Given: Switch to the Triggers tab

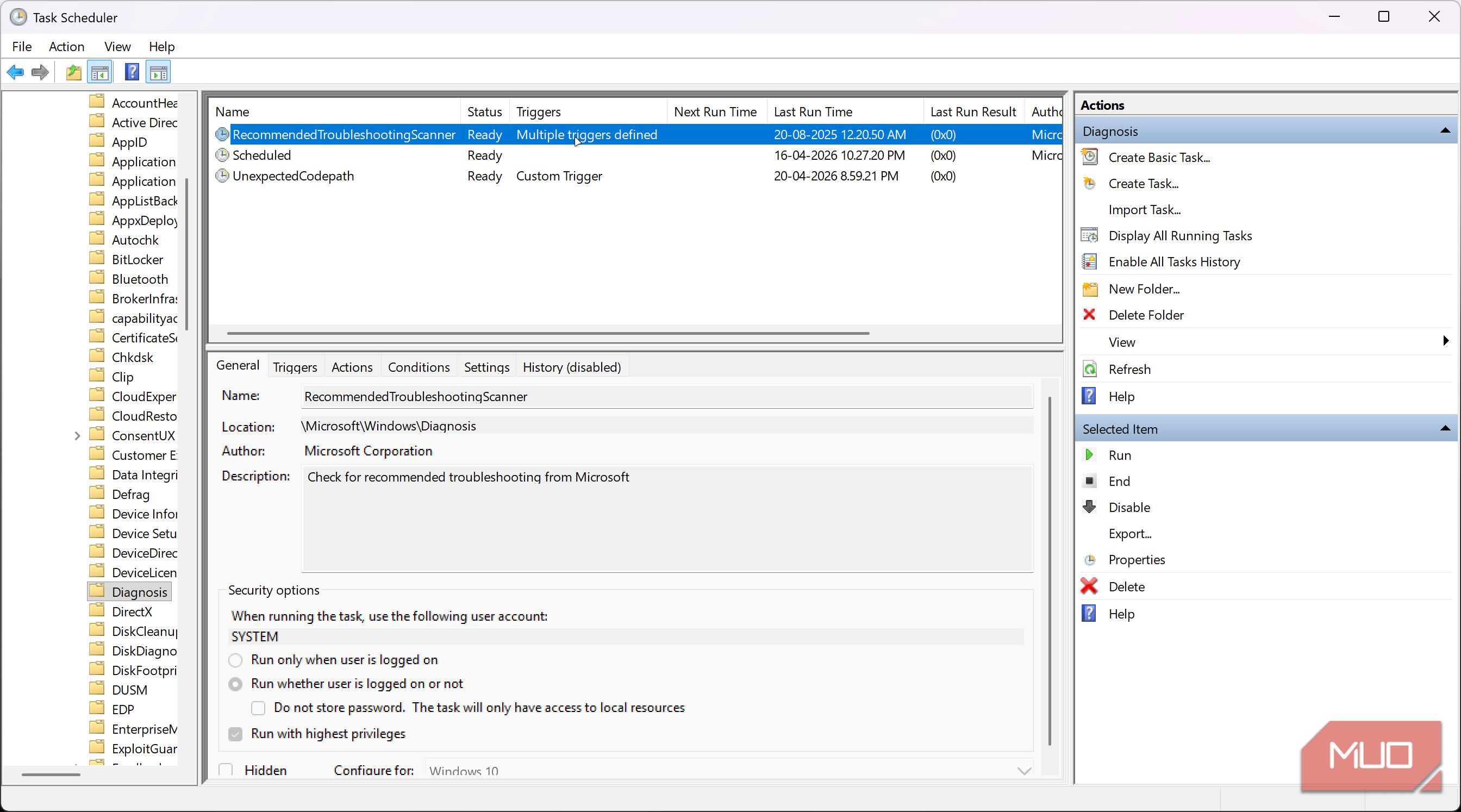Looking at the screenshot, I should [x=295, y=367].
